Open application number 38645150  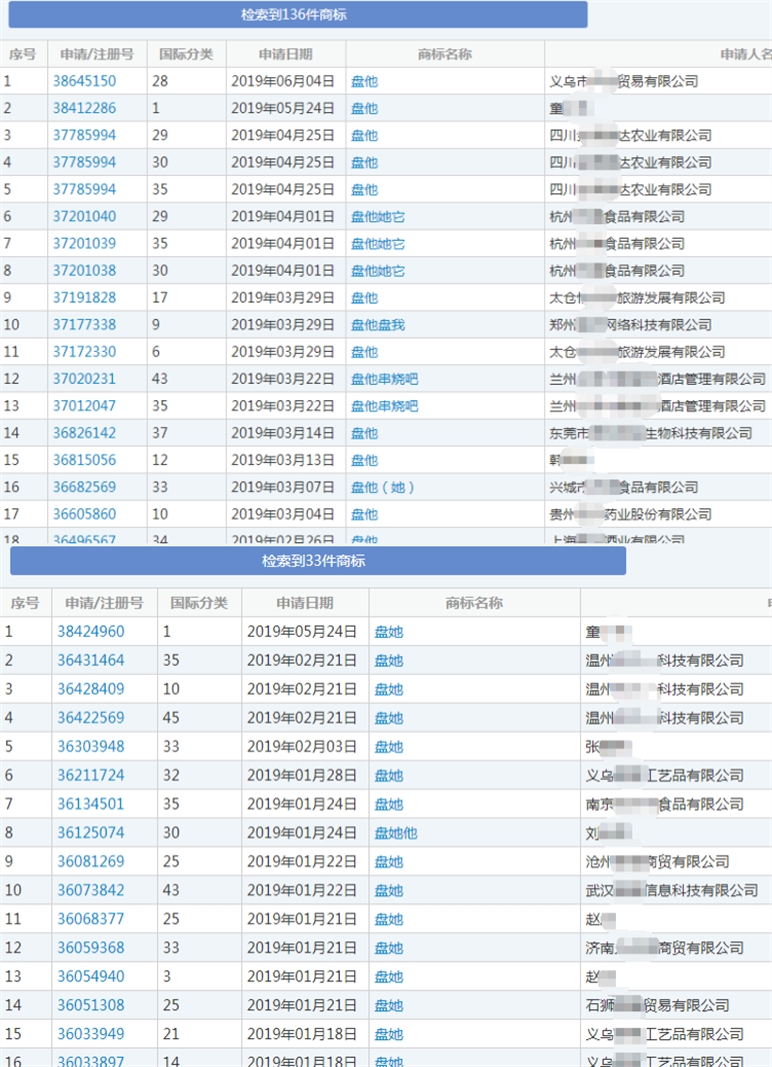[84, 81]
